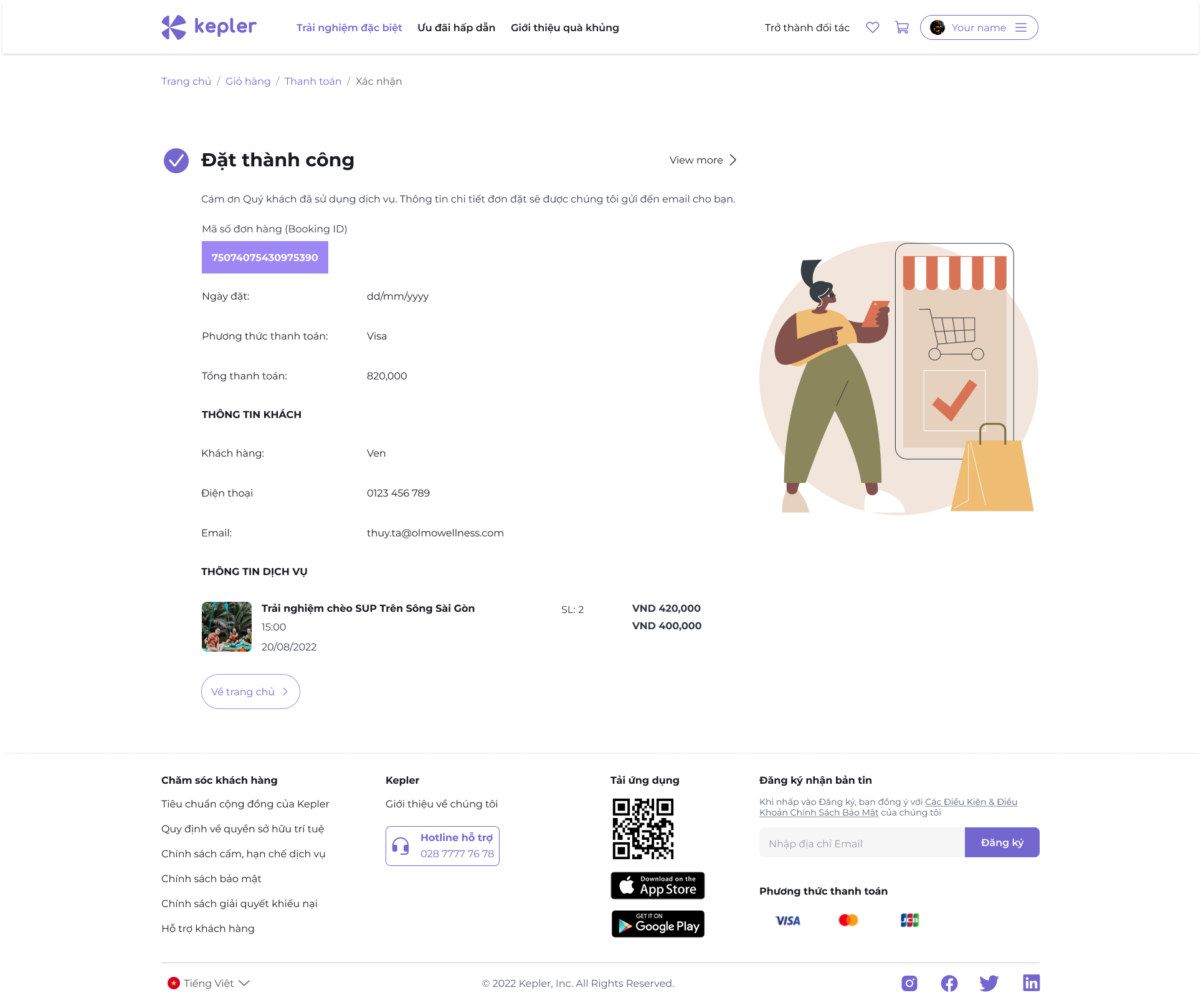The image size is (1201, 1008).
Task: Click the purple Booking ID box
Action: click(x=265, y=257)
